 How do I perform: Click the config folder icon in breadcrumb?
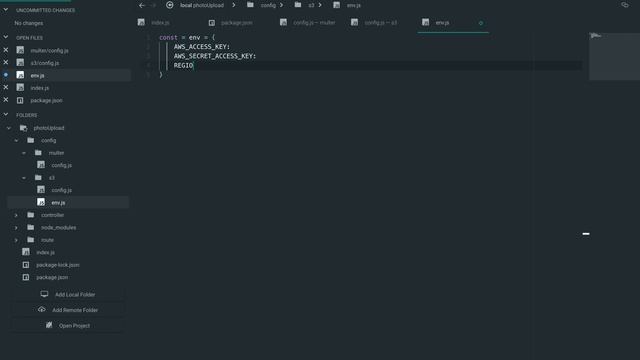click(x=250, y=5)
